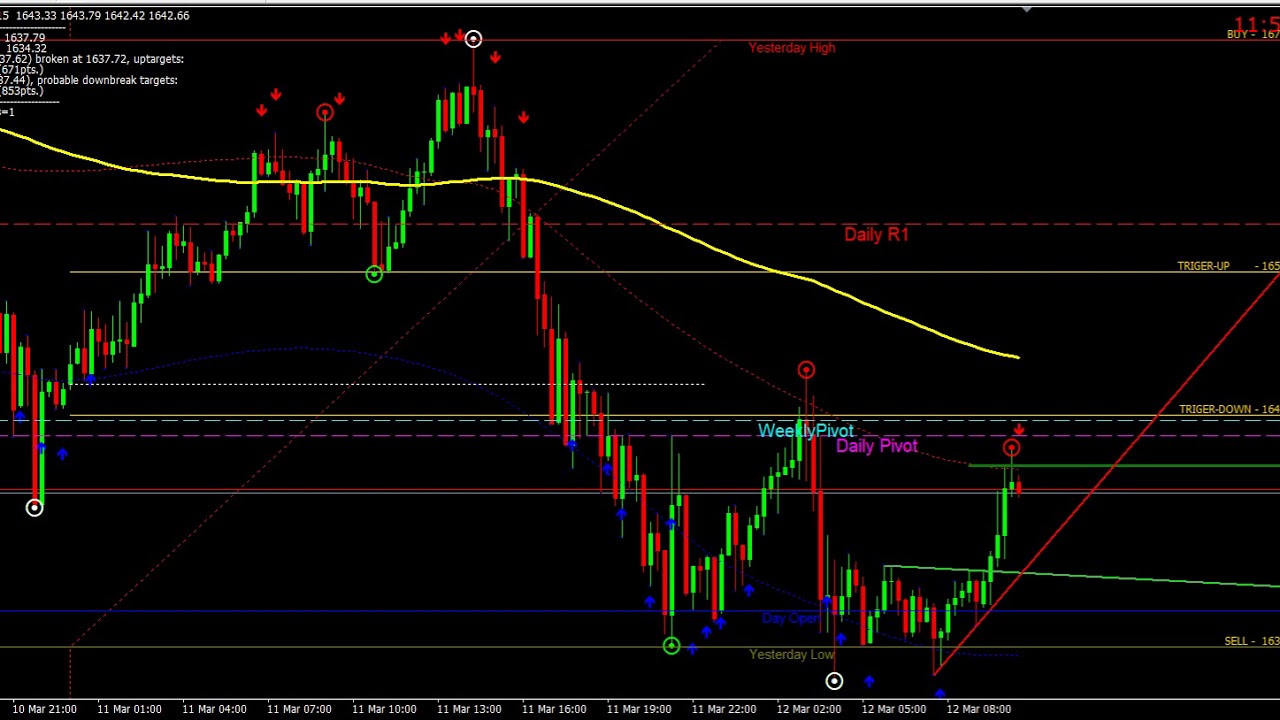Select the white circle marker at Yesterday High peak
1280x720 pixels.
pos(473,39)
